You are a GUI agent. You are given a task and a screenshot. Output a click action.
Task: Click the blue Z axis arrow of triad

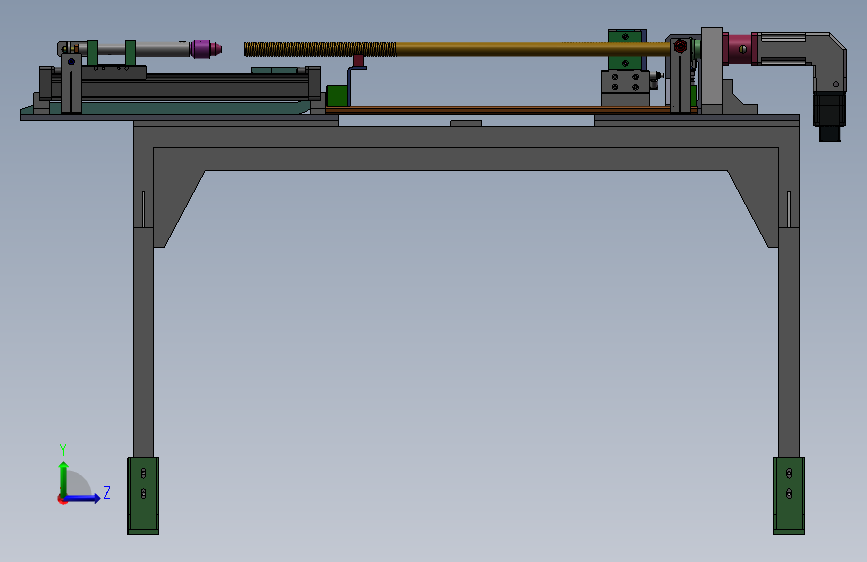tap(83, 498)
